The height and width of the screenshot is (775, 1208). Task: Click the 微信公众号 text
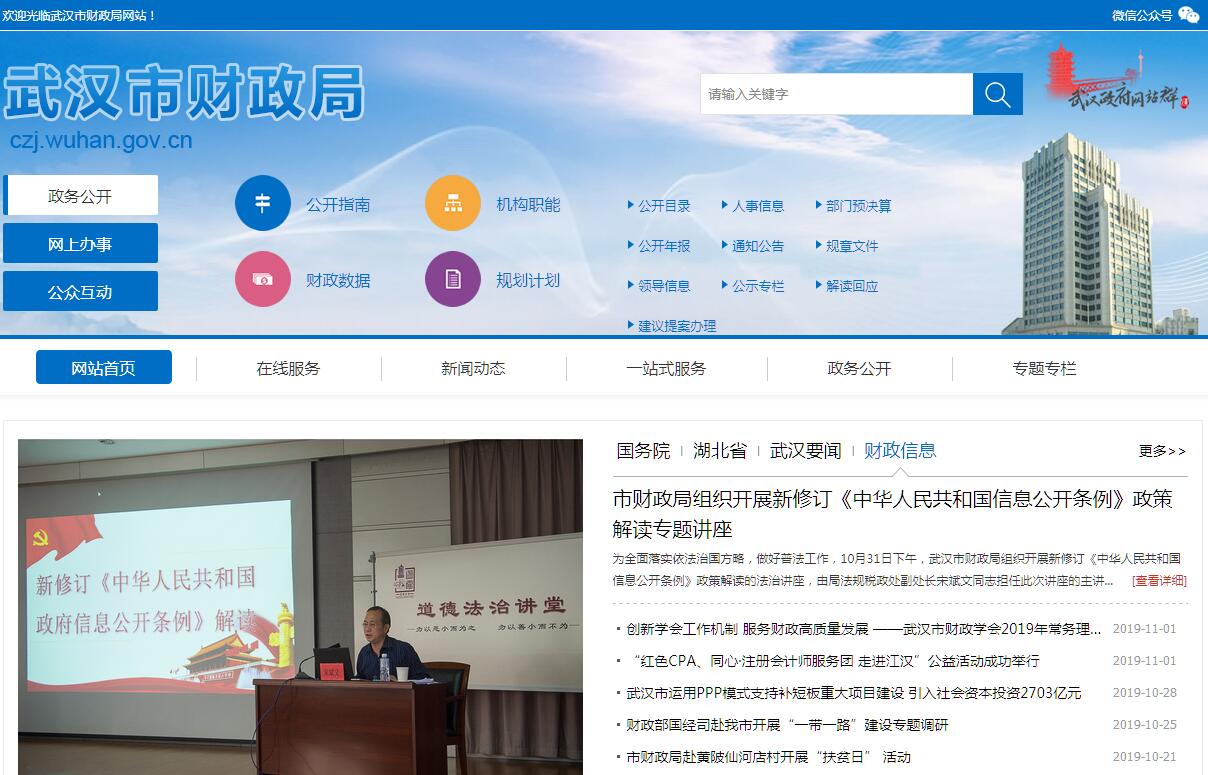click(1141, 15)
